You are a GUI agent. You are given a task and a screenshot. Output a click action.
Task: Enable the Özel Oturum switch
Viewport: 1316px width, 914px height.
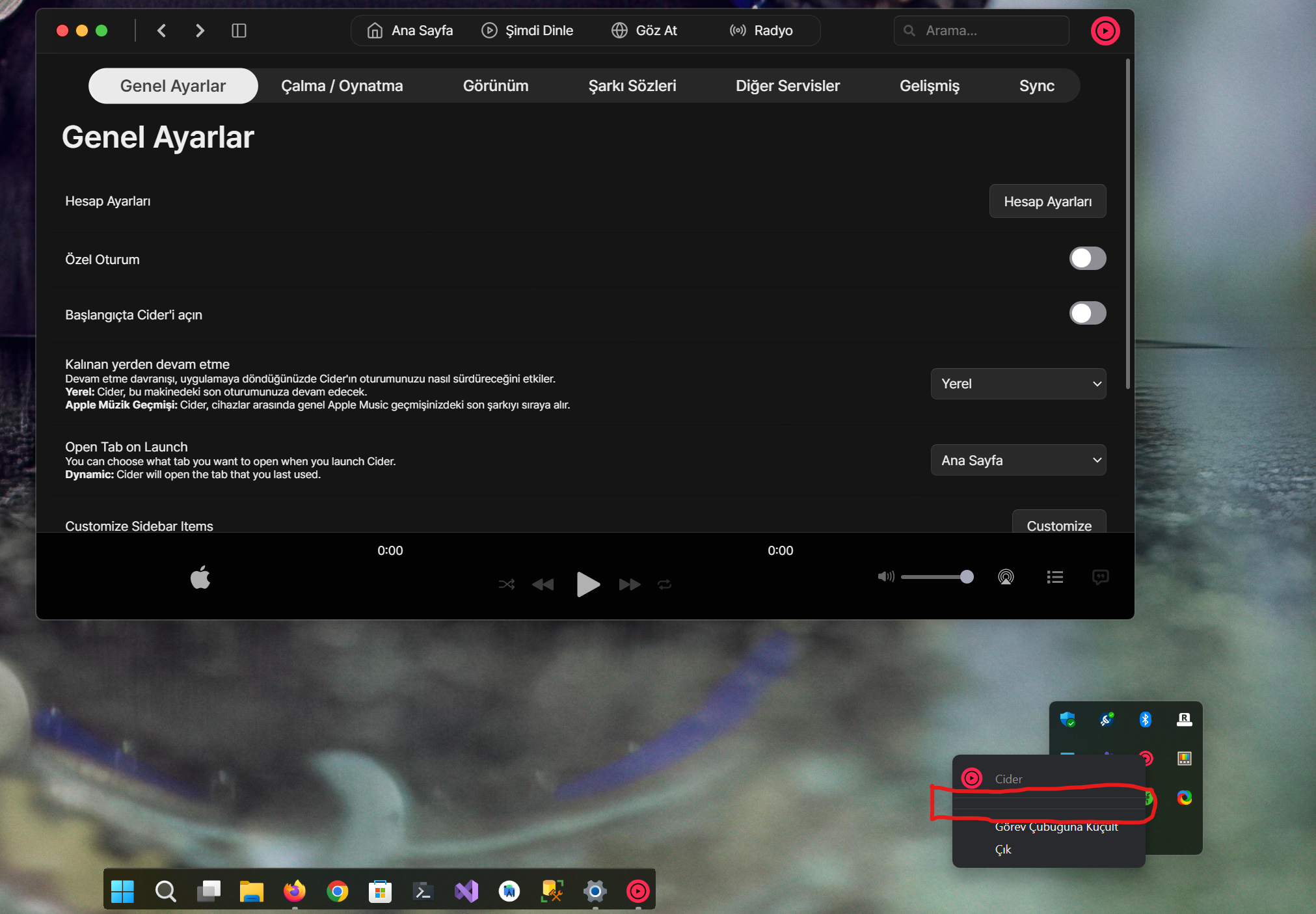pos(1087,258)
